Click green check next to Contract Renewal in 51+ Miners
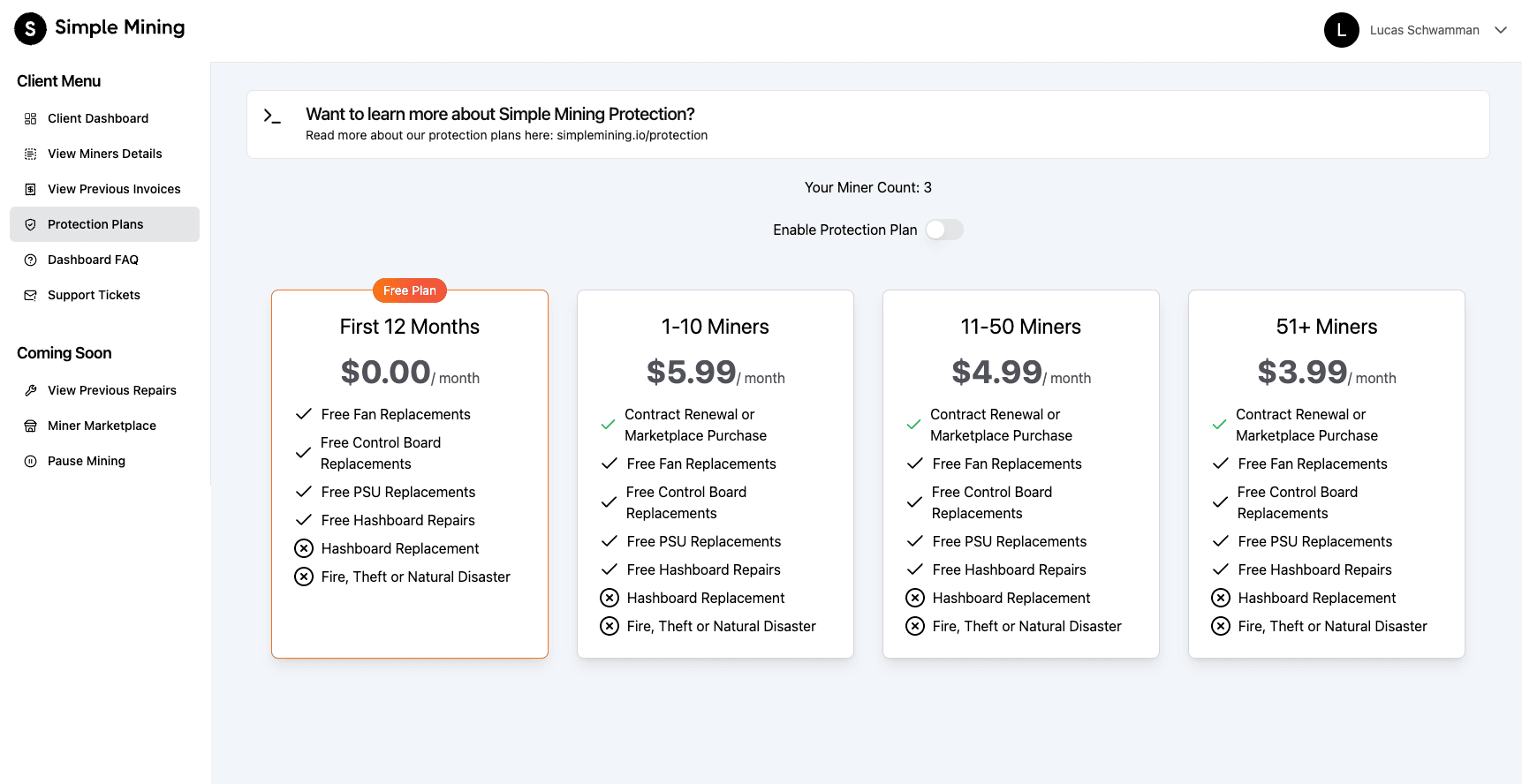The image size is (1522, 784). [x=1219, y=425]
